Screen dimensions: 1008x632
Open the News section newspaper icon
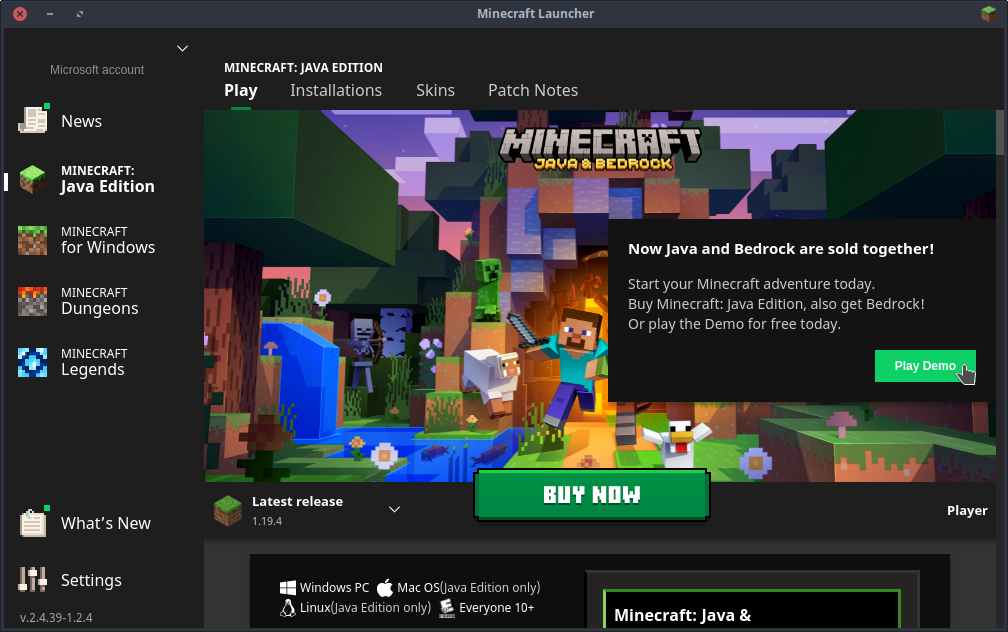[33, 120]
